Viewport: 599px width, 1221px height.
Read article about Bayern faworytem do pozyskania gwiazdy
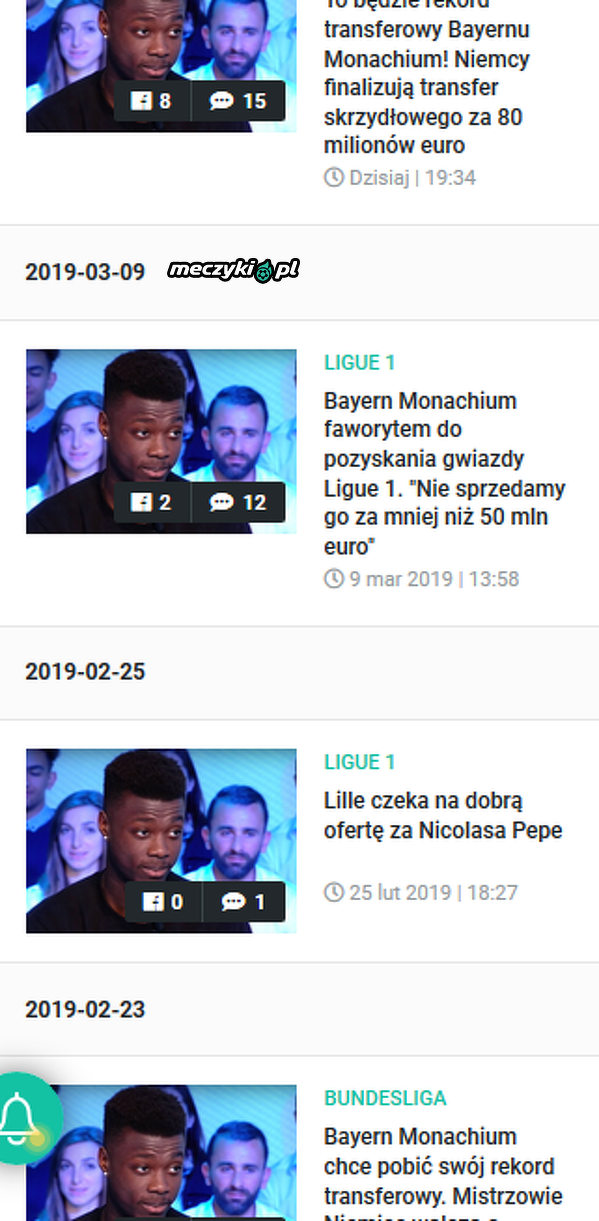444,474
